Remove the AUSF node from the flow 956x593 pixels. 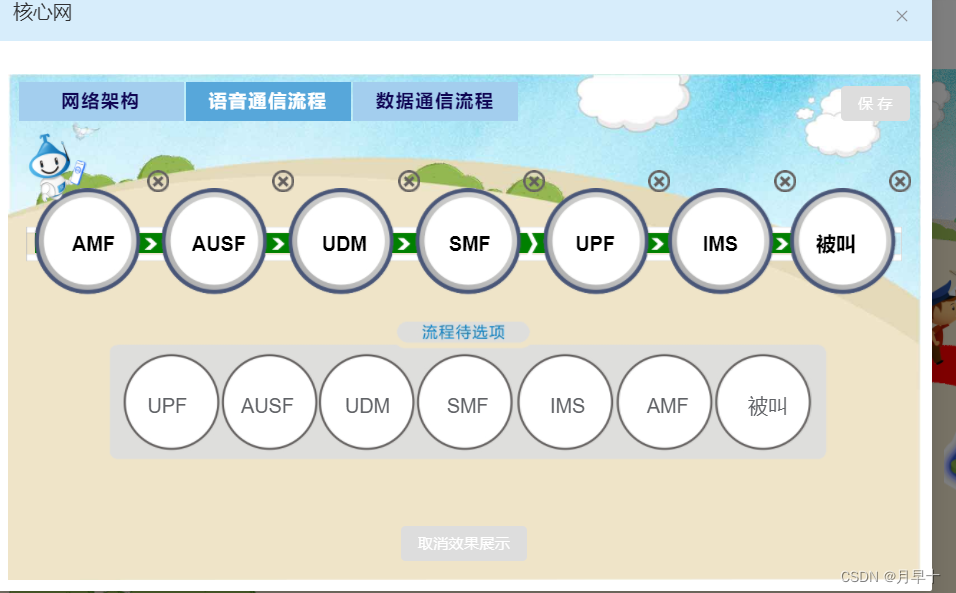(283, 182)
